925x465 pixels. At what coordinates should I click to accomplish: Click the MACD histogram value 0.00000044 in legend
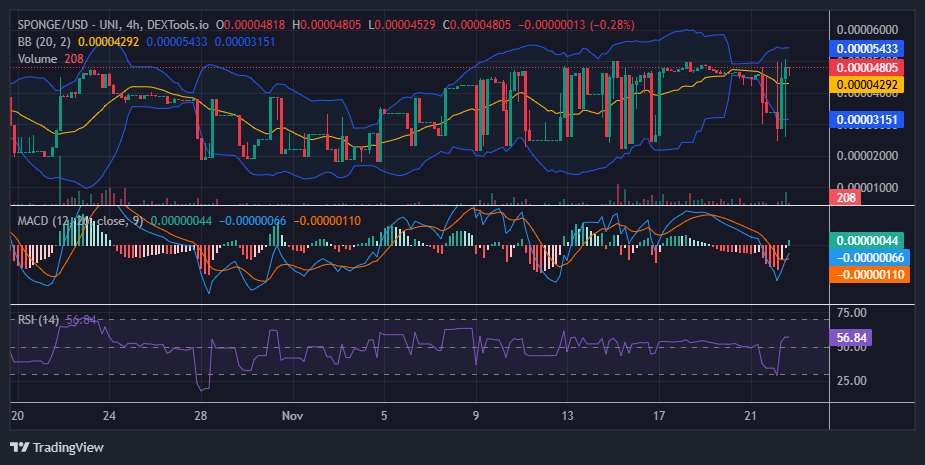click(x=181, y=221)
